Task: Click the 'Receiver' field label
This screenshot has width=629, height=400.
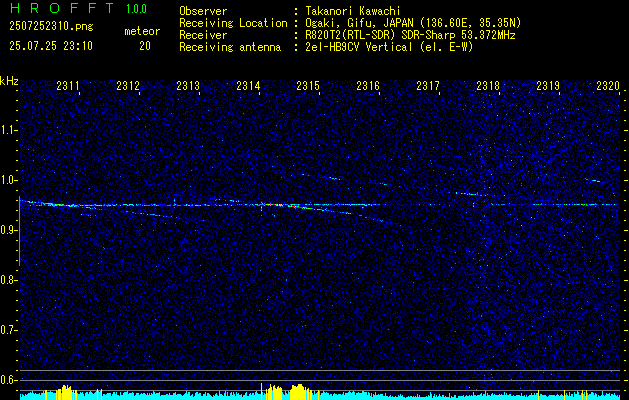Action: click(203, 35)
